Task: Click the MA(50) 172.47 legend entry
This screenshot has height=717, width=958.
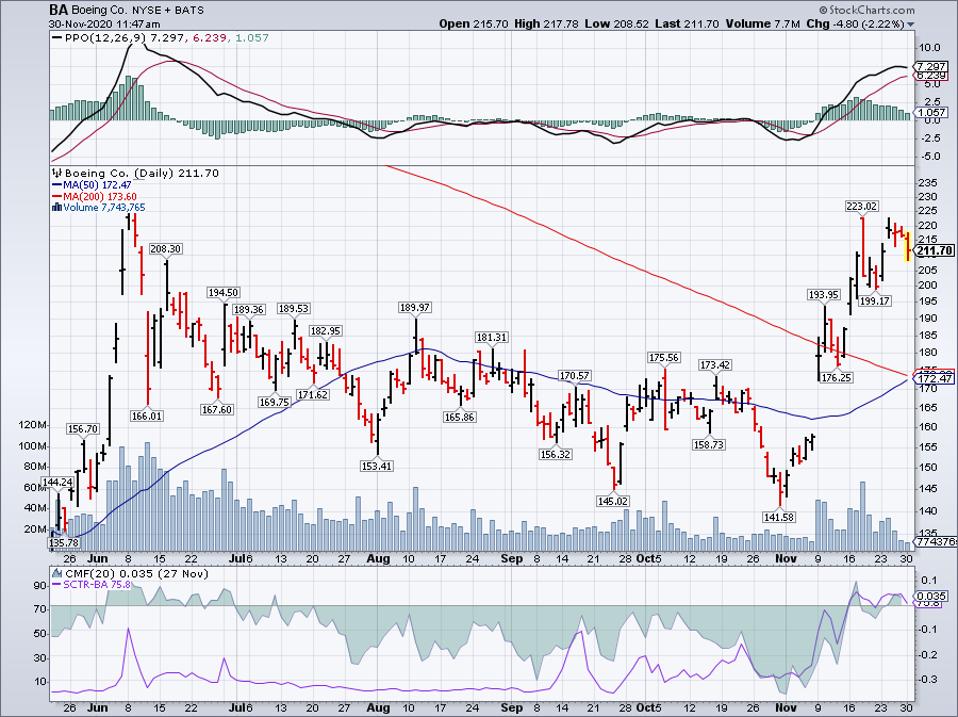Action: click(x=96, y=184)
